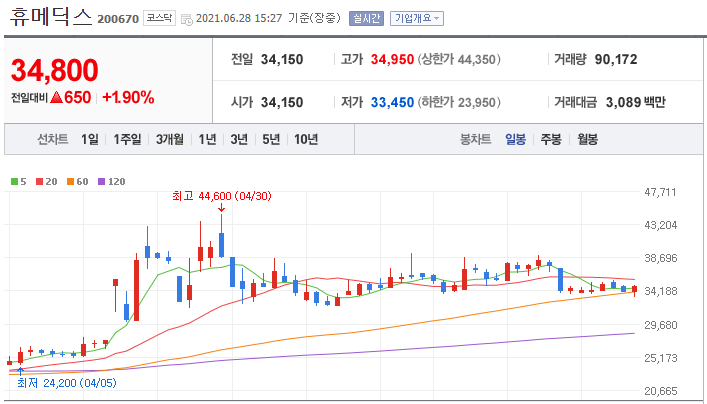Click the timestamp 2021.06.28 15:27

pyautogui.click(x=239, y=18)
